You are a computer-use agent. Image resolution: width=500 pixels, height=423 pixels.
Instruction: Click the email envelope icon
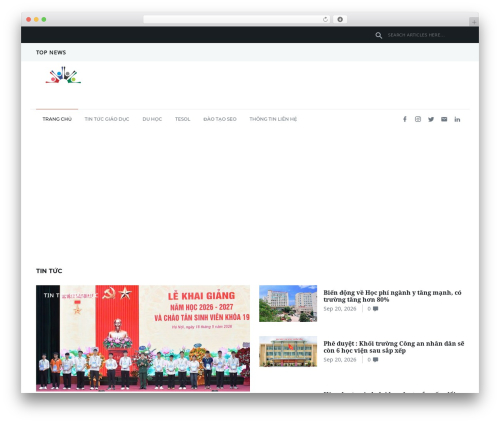point(444,119)
